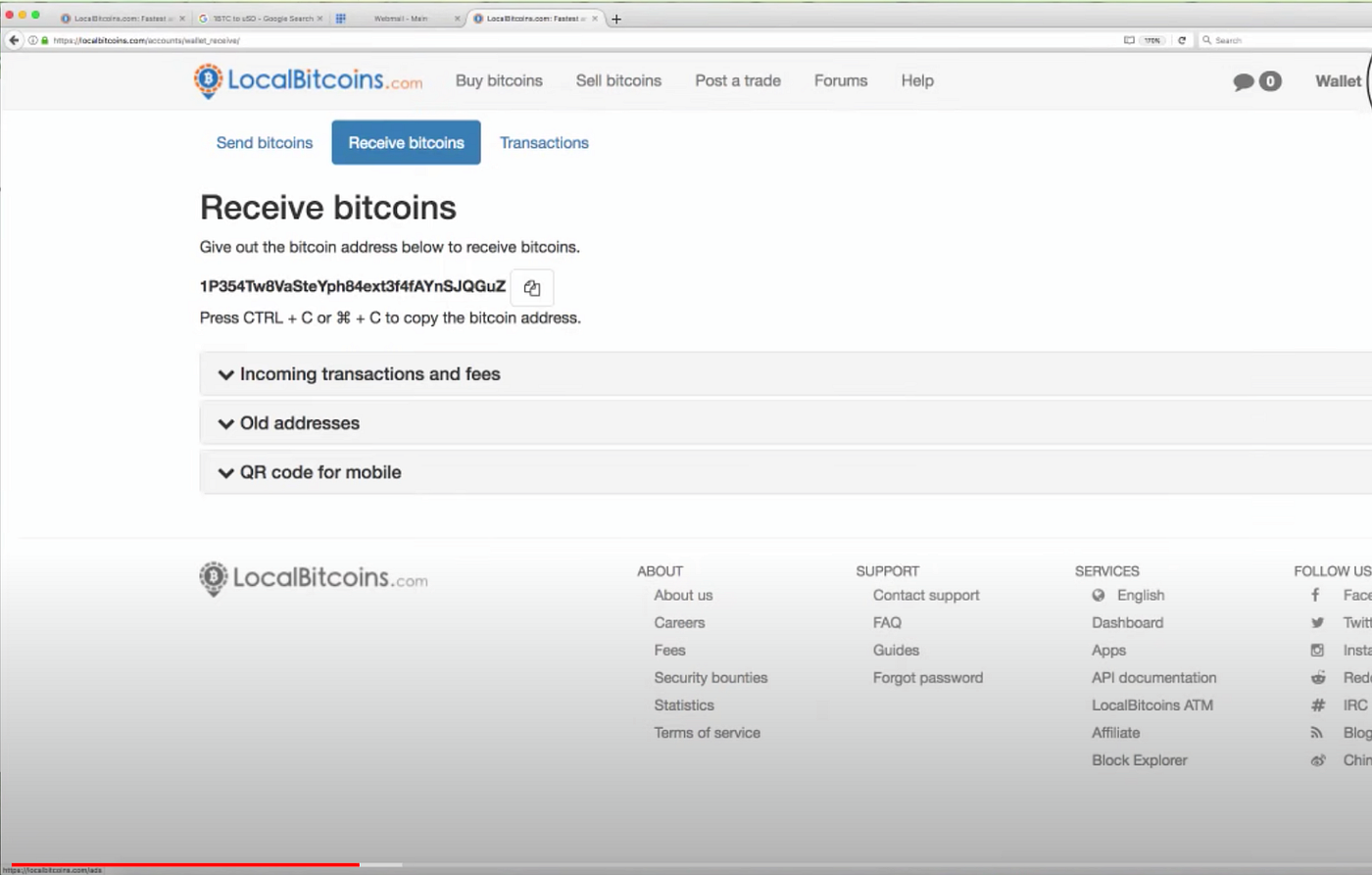Open Facebook icon in Follow Us

tap(1316, 595)
